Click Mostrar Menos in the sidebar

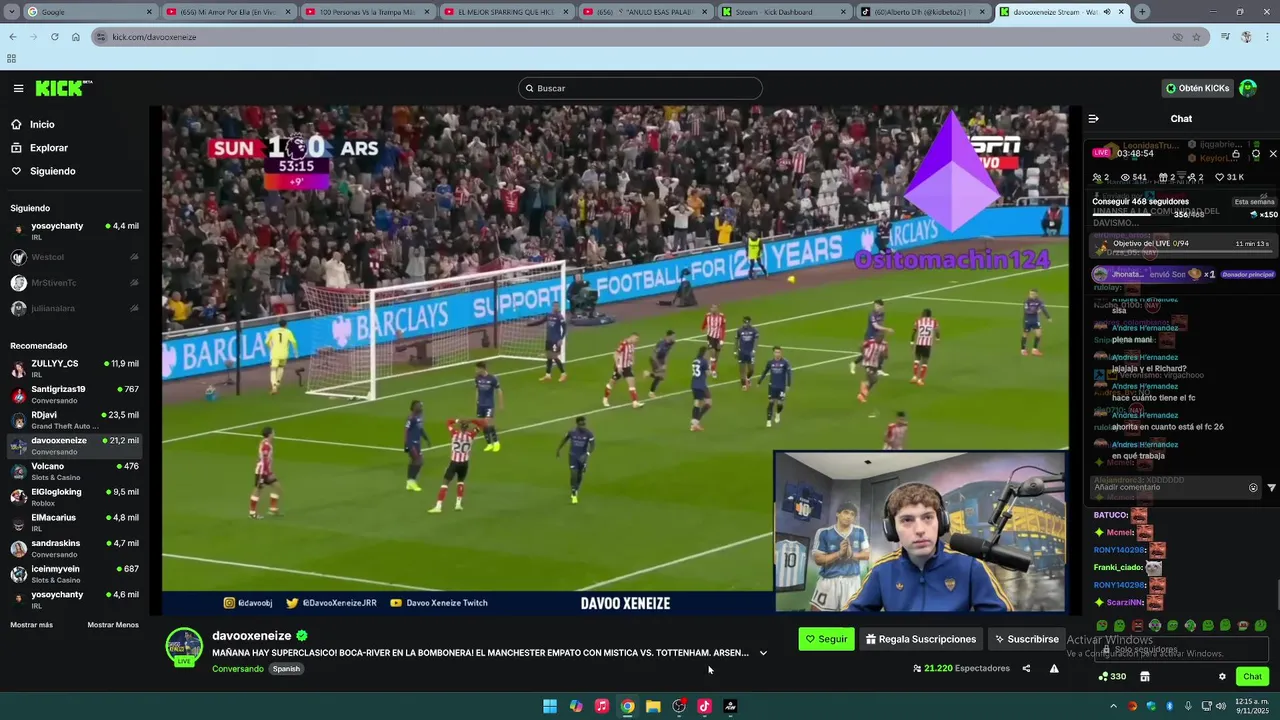pyautogui.click(x=113, y=625)
